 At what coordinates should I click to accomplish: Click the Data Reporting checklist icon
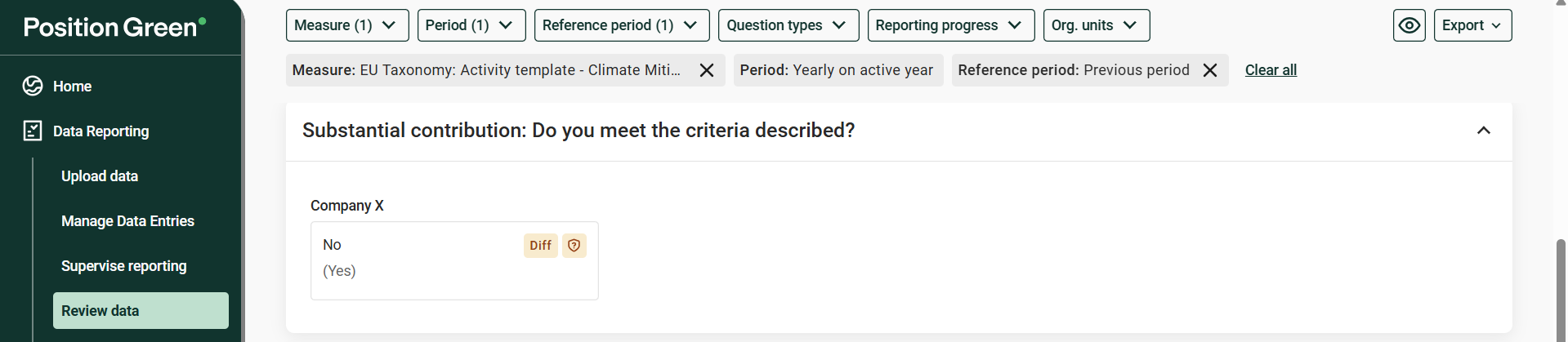33,131
